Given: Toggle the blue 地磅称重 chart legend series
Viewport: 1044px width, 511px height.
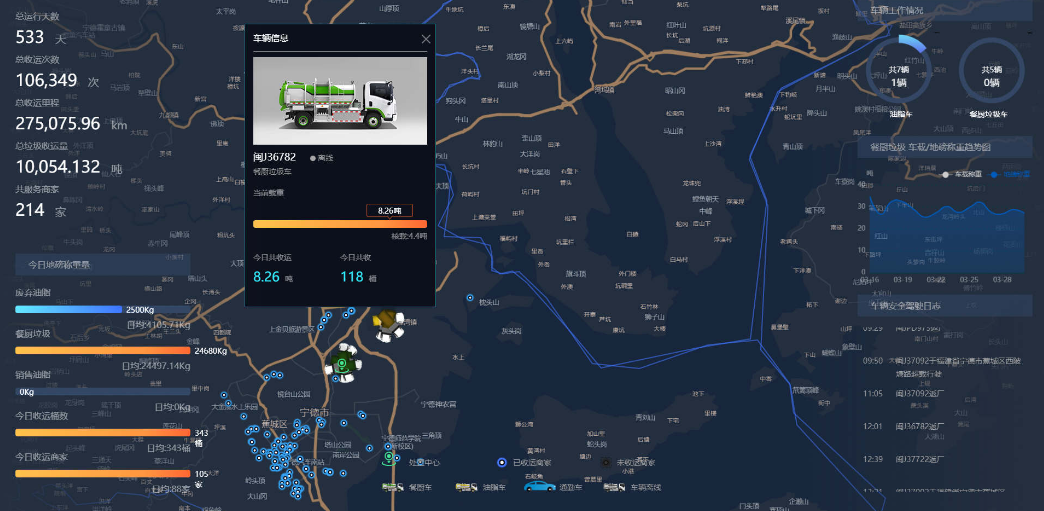Looking at the screenshot, I should click(1010, 175).
